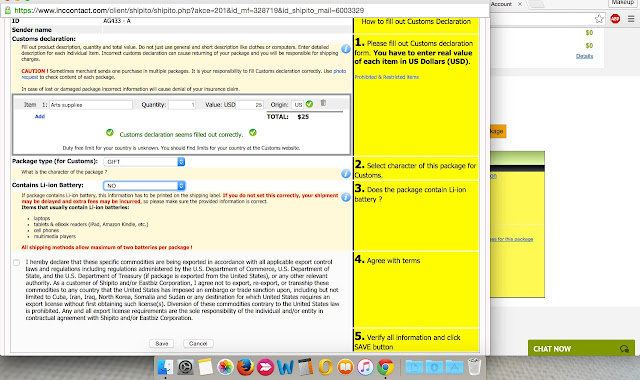Open the Downloads folder in the dock
The width and height of the screenshot is (640, 380).
[x=434, y=367]
